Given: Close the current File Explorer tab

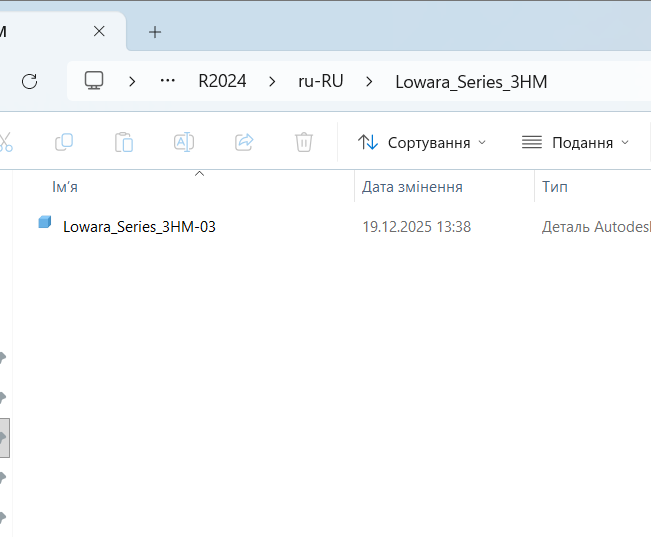Looking at the screenshot, I should pyautogui.click(x=99, y=31).
